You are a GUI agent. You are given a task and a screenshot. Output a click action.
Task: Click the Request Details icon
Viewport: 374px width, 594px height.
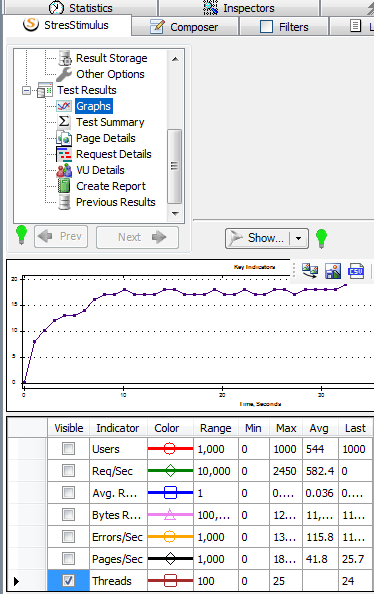[64, 154]
